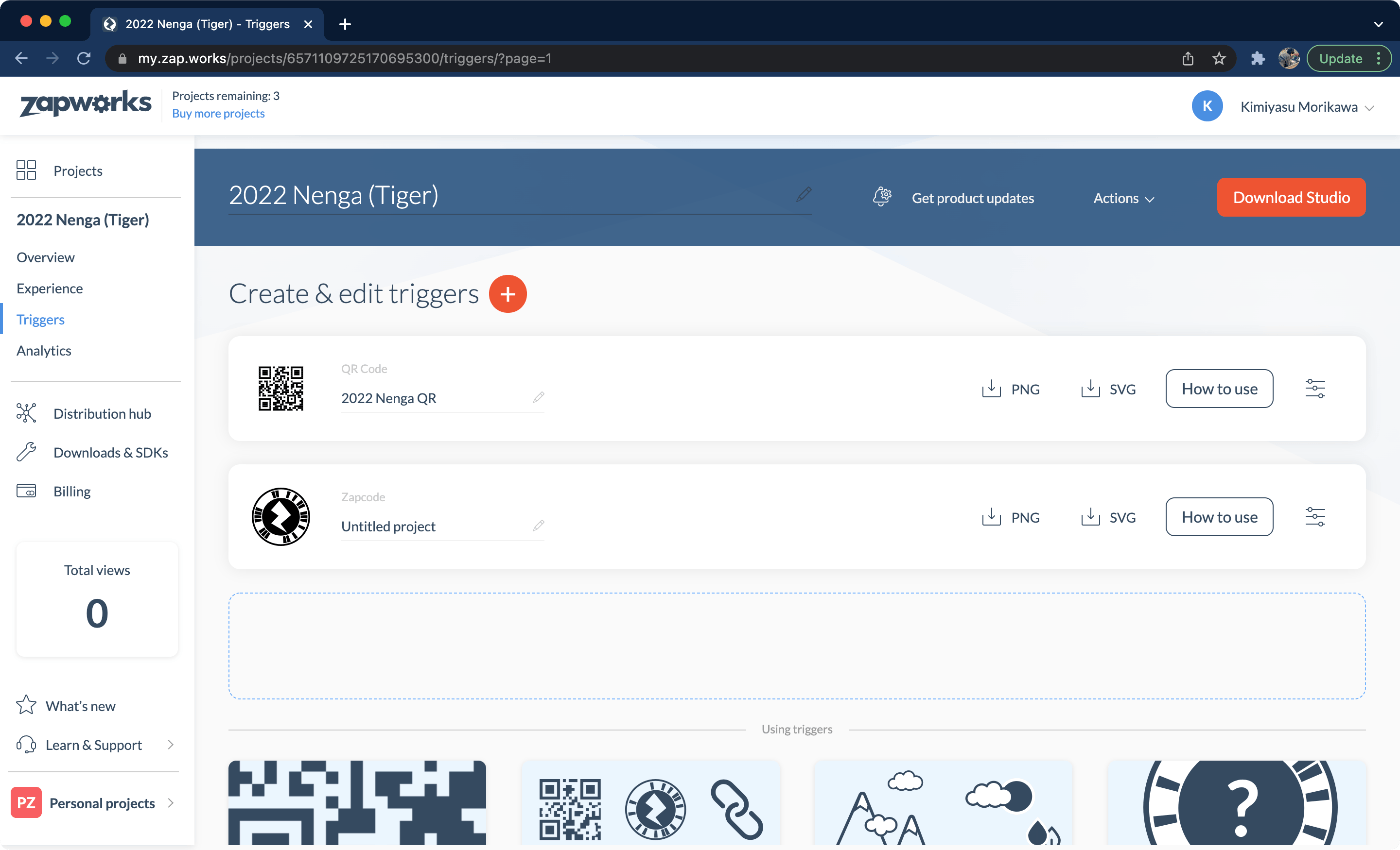The image size is (1400, 850).
Task: Click the pencil next to Untitled project
Action: click(x=538, y=526)
